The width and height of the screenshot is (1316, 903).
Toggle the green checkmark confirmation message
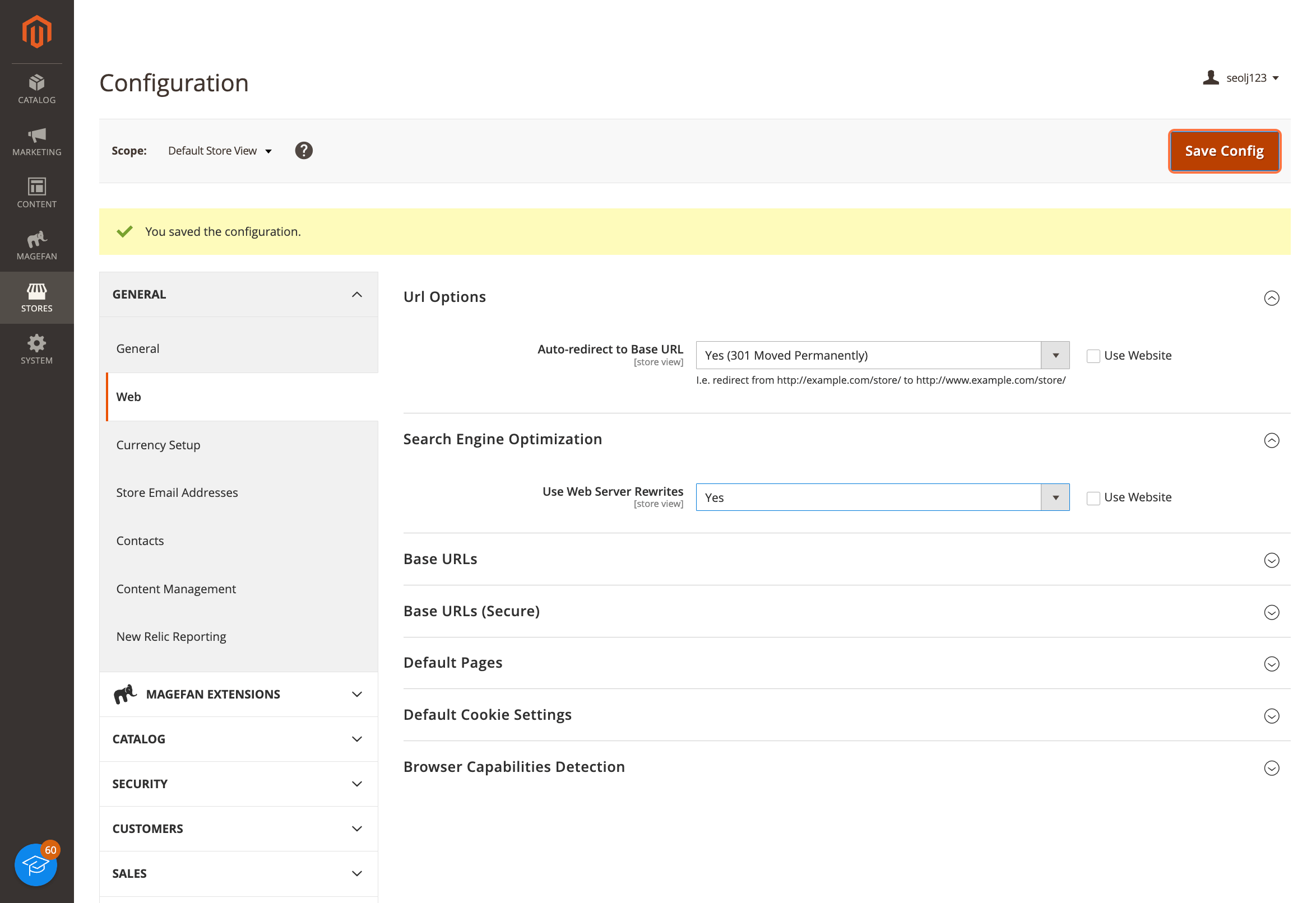124,231
